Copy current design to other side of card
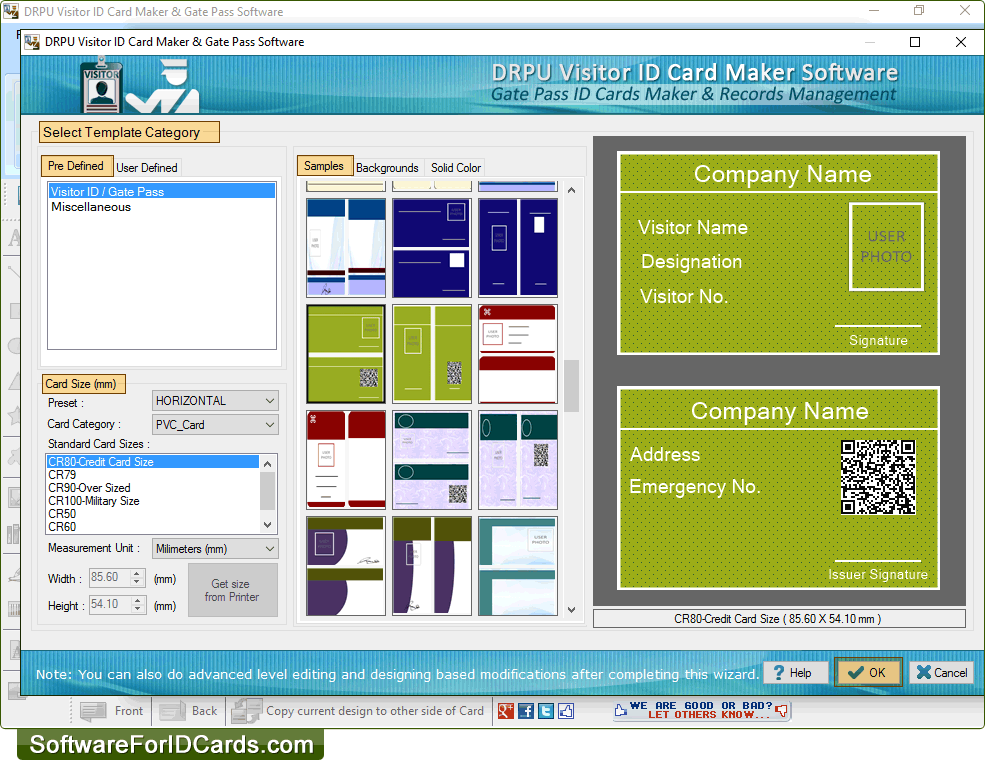Viewport: 985px width, 760px height. tap(358, 711)
